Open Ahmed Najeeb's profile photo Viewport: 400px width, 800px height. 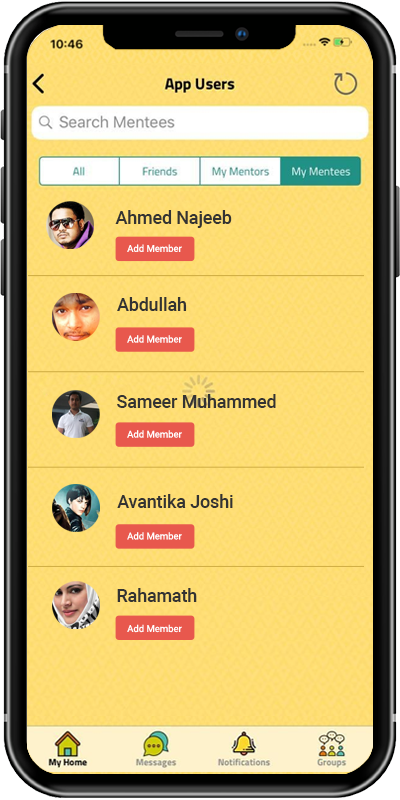tap(71, 225)
